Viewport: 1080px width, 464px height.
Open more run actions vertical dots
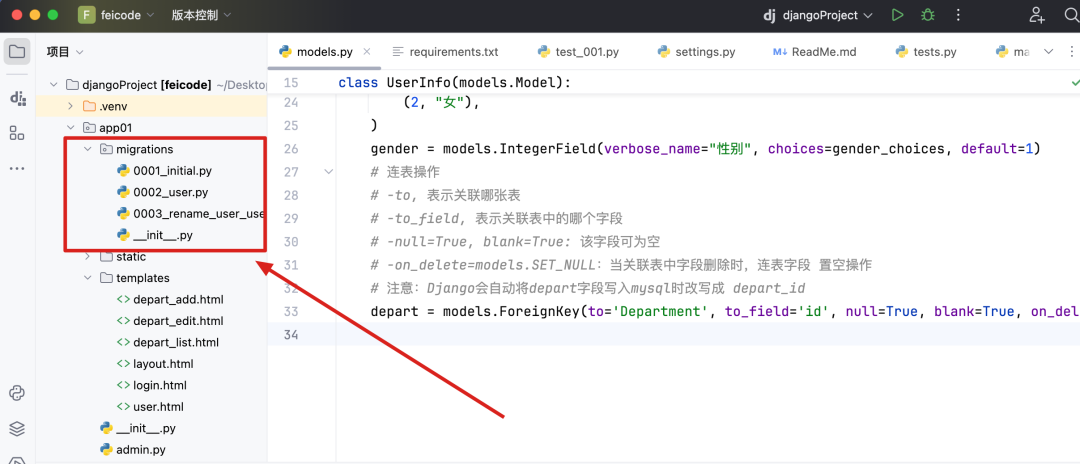coord(958,15)
